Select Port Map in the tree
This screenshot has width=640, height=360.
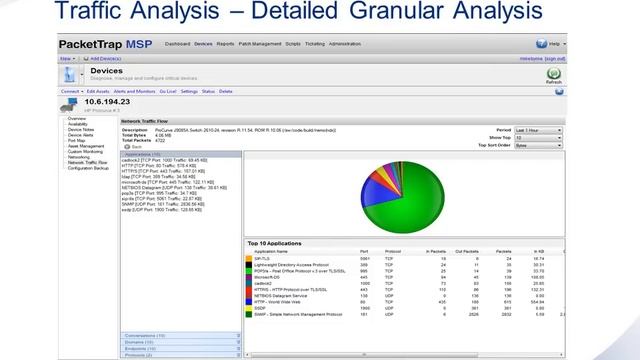[x=76, y=140]
